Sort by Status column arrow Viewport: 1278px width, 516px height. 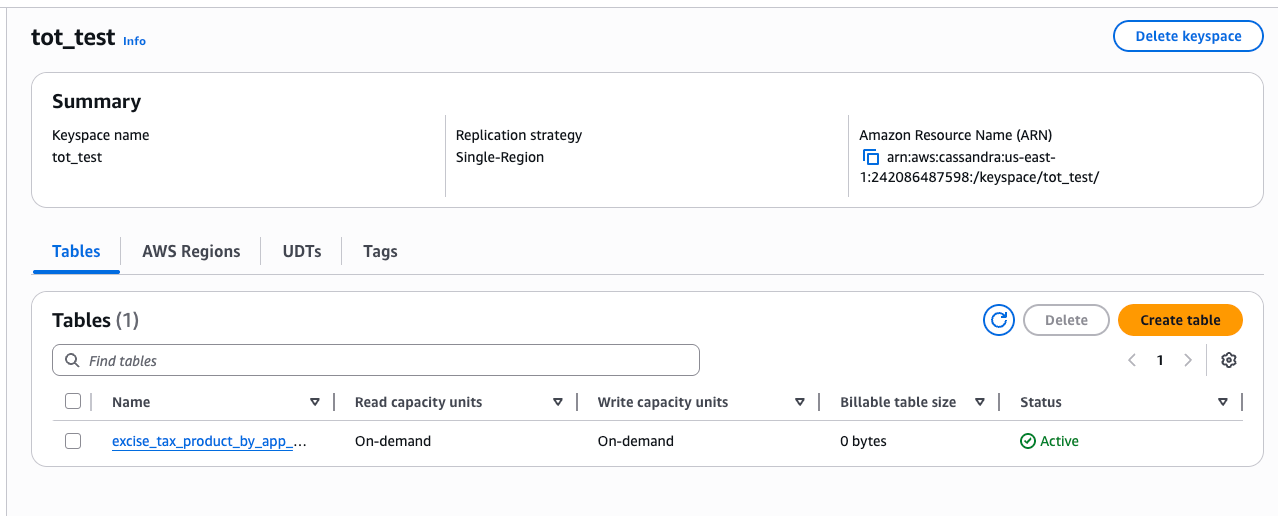click(x=1223, y=402)
